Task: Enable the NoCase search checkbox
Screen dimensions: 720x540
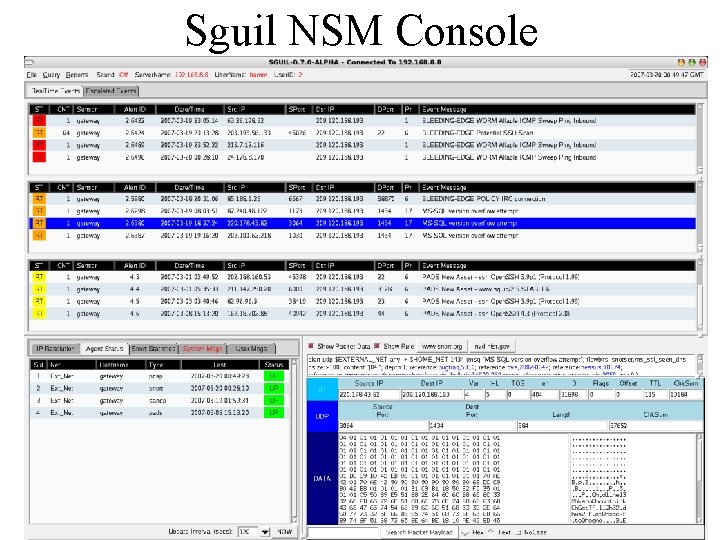Action: pyautogui.click(x=518, y=532)
